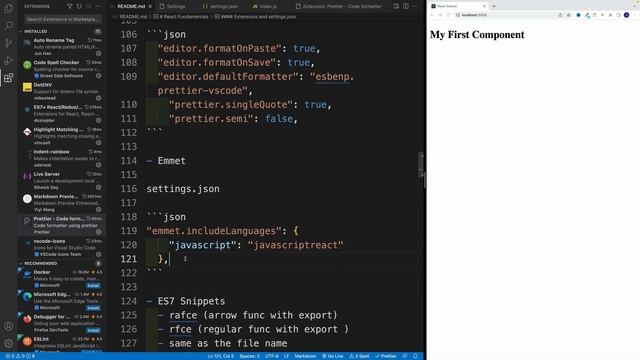Click Ln 121 cursor position in status bar
Image resolution: width=640 pixels, height=360 pixels.
pyautogui.click(x=221, y=356)
